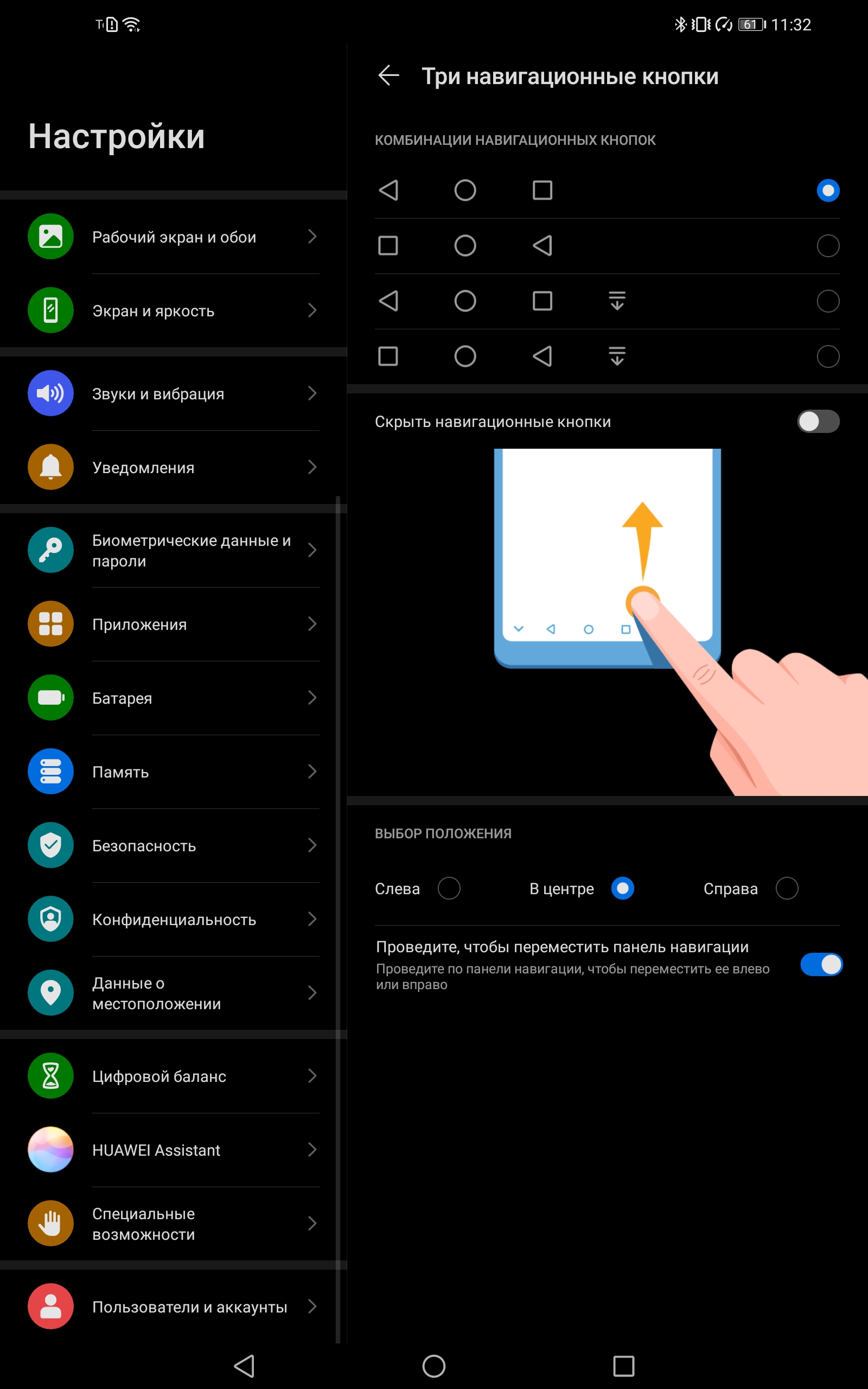Toggle 'Скрыть навигационные кнопки' switch
The image size is (868, 1389).
[819, 421]
